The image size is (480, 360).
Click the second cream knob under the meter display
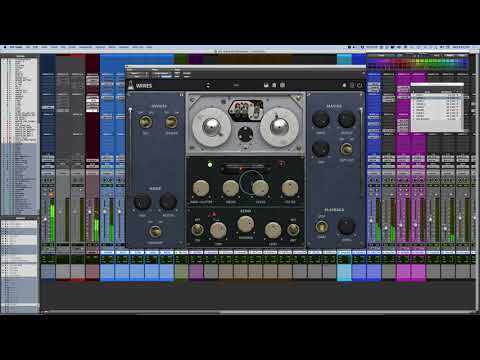[231, 188]
